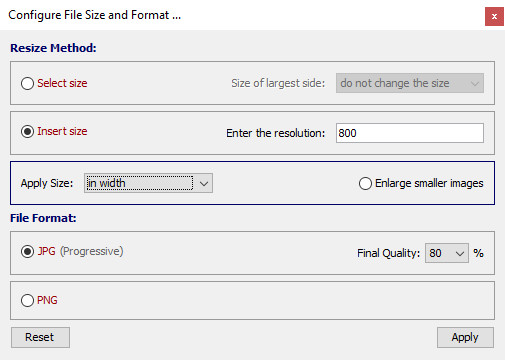This screenshot has width=505, height=360.
Task: Select JPG (Progressive) file format radio
Action: pos(27,251)
